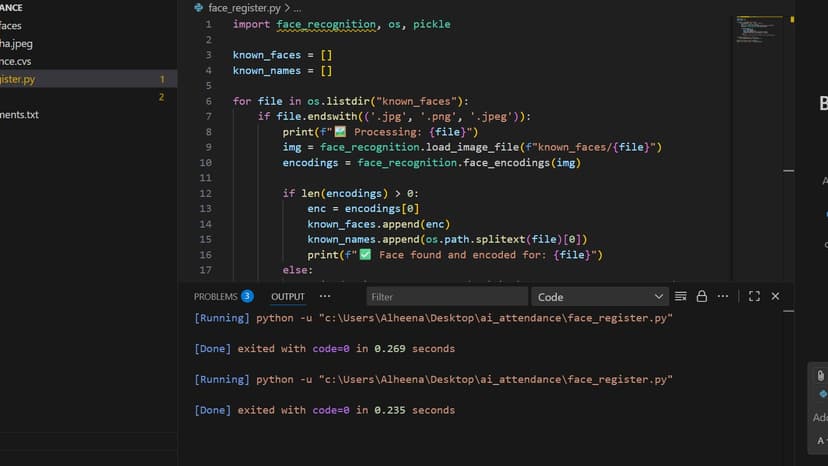Expand the faces folder in explorer
The image size is (828, 466).
tap(88, 25)
